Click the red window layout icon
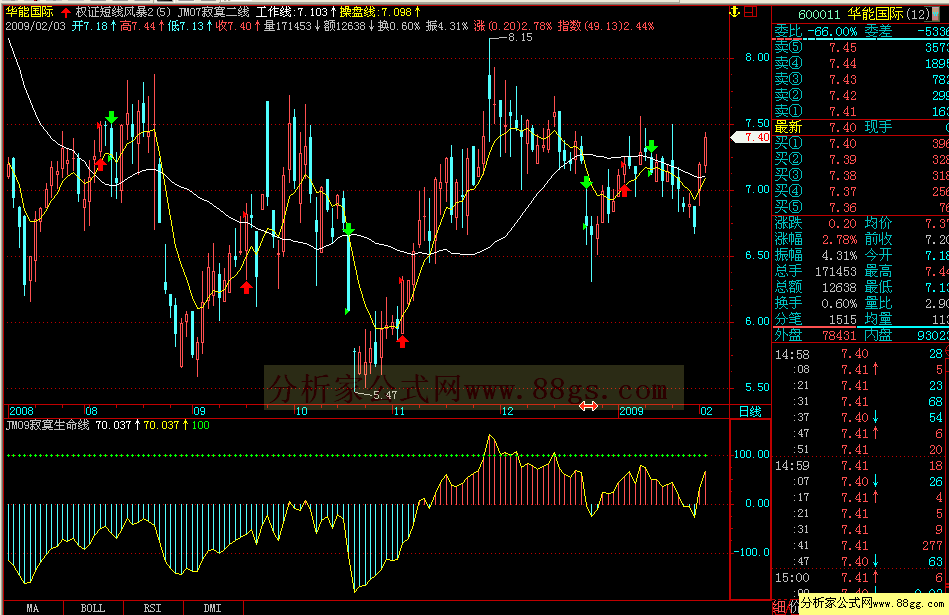This screenshot has height=615, width=949. [750, 12]
